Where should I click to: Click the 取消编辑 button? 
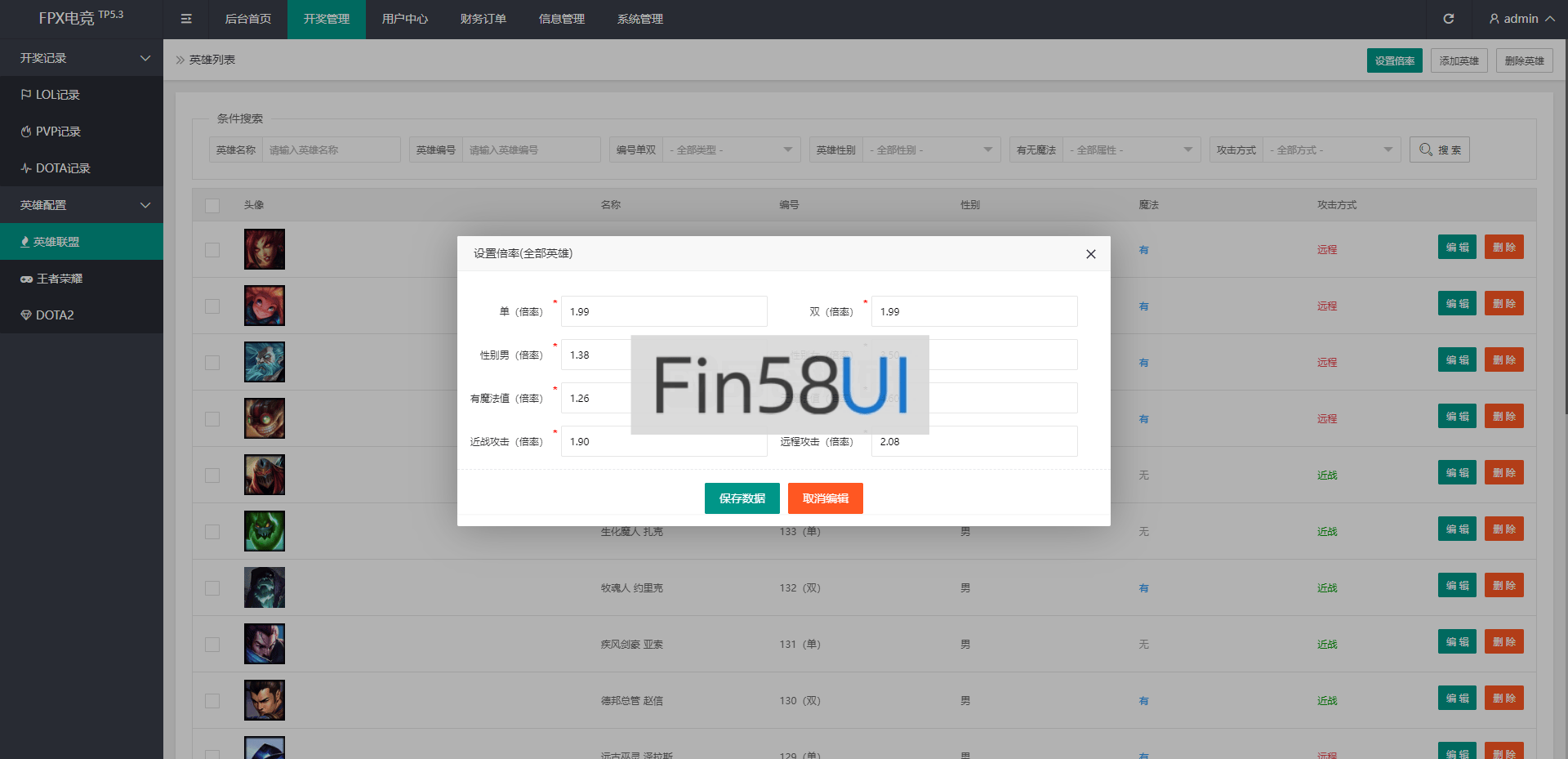pos(825,498)
